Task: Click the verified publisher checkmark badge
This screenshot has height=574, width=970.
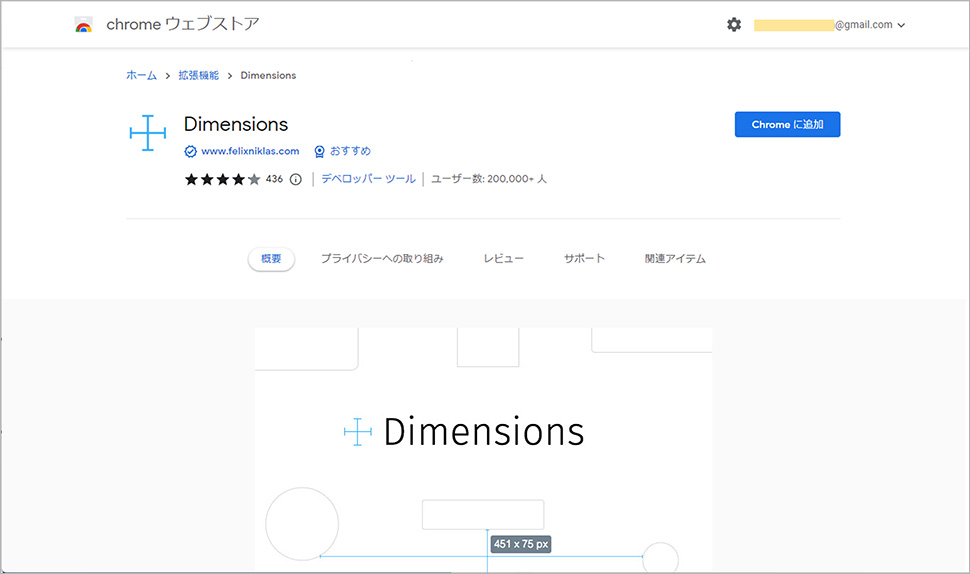Action: pyautogui.click(x=191, y=152)
